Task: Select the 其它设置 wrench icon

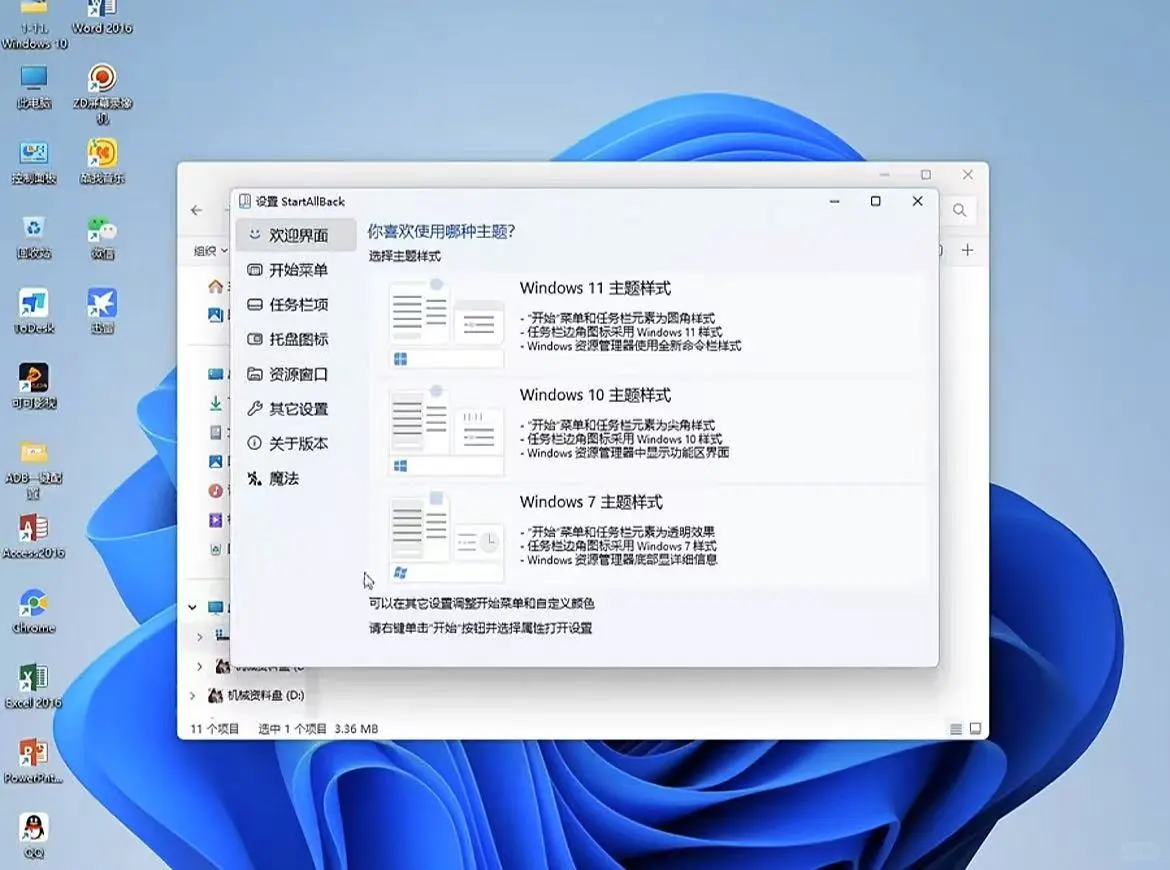Action: pos(255,408)
